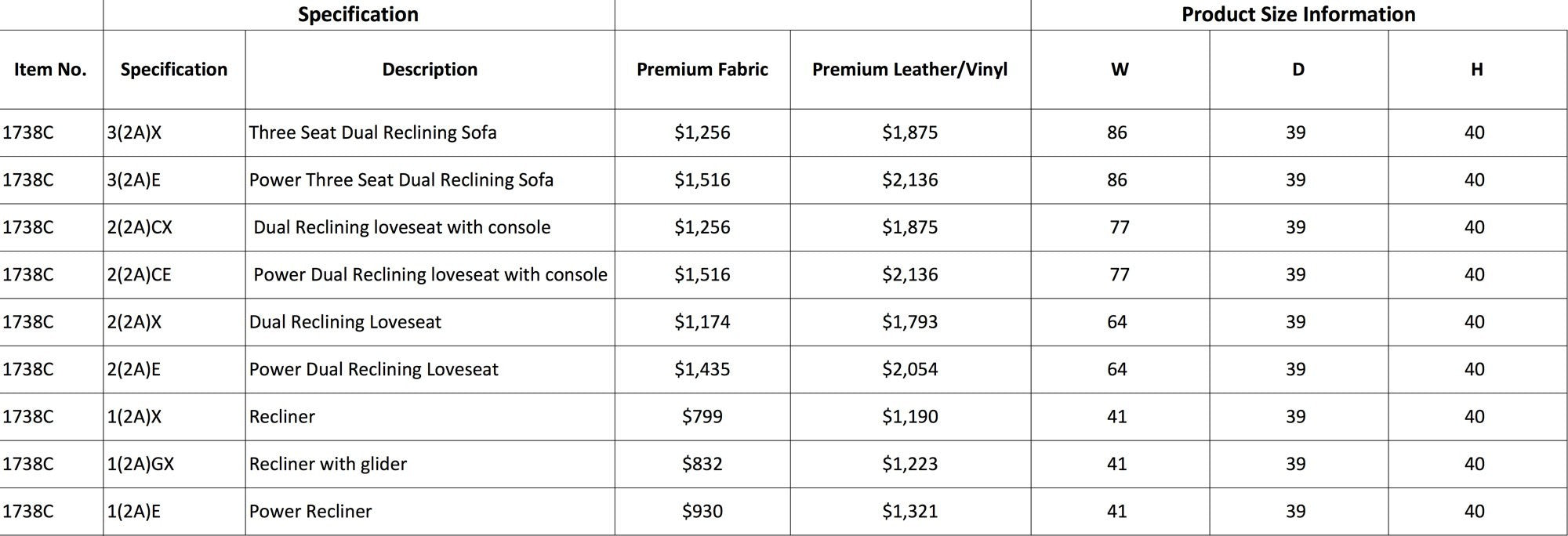Select the Power Three Seat Dual Reclining Sofa cell
The width and height of the screenshot is (1568, 536).
tap(430, 180)
